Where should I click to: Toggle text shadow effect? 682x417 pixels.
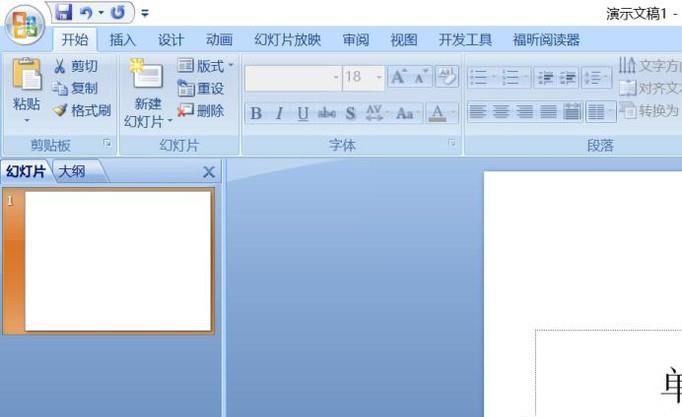pyautogui.click(x=350, y=113)
